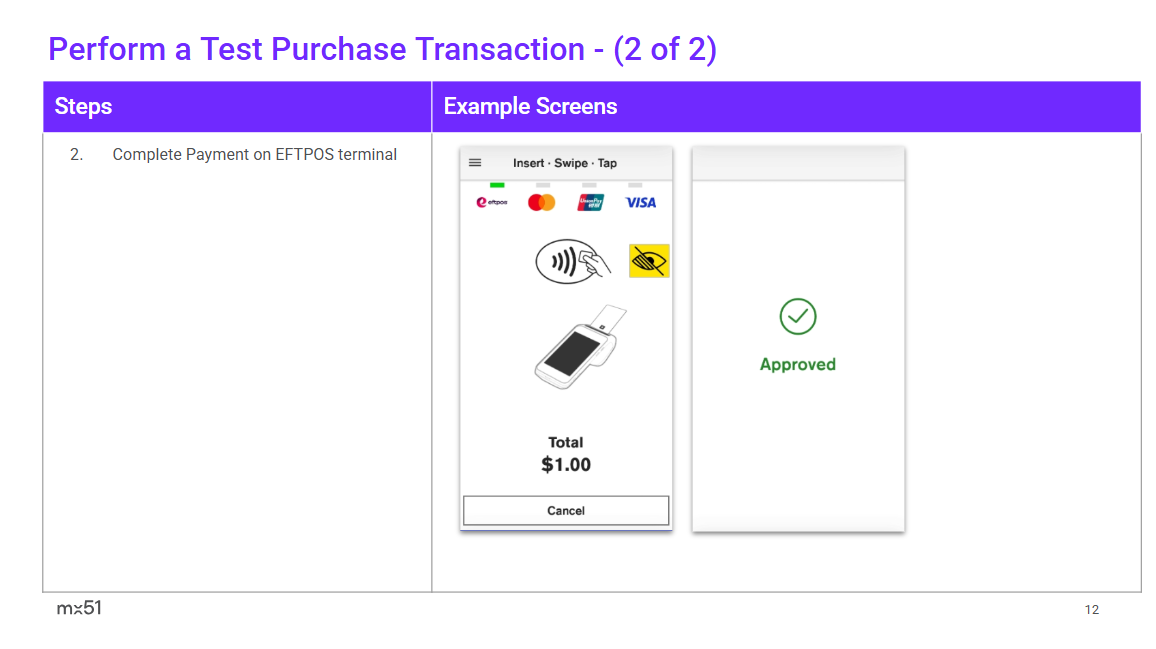Screen dimensions: 1156x649
Task: Select the Mastercard logo
Action: pyautogui.click(x=541, y=203)
